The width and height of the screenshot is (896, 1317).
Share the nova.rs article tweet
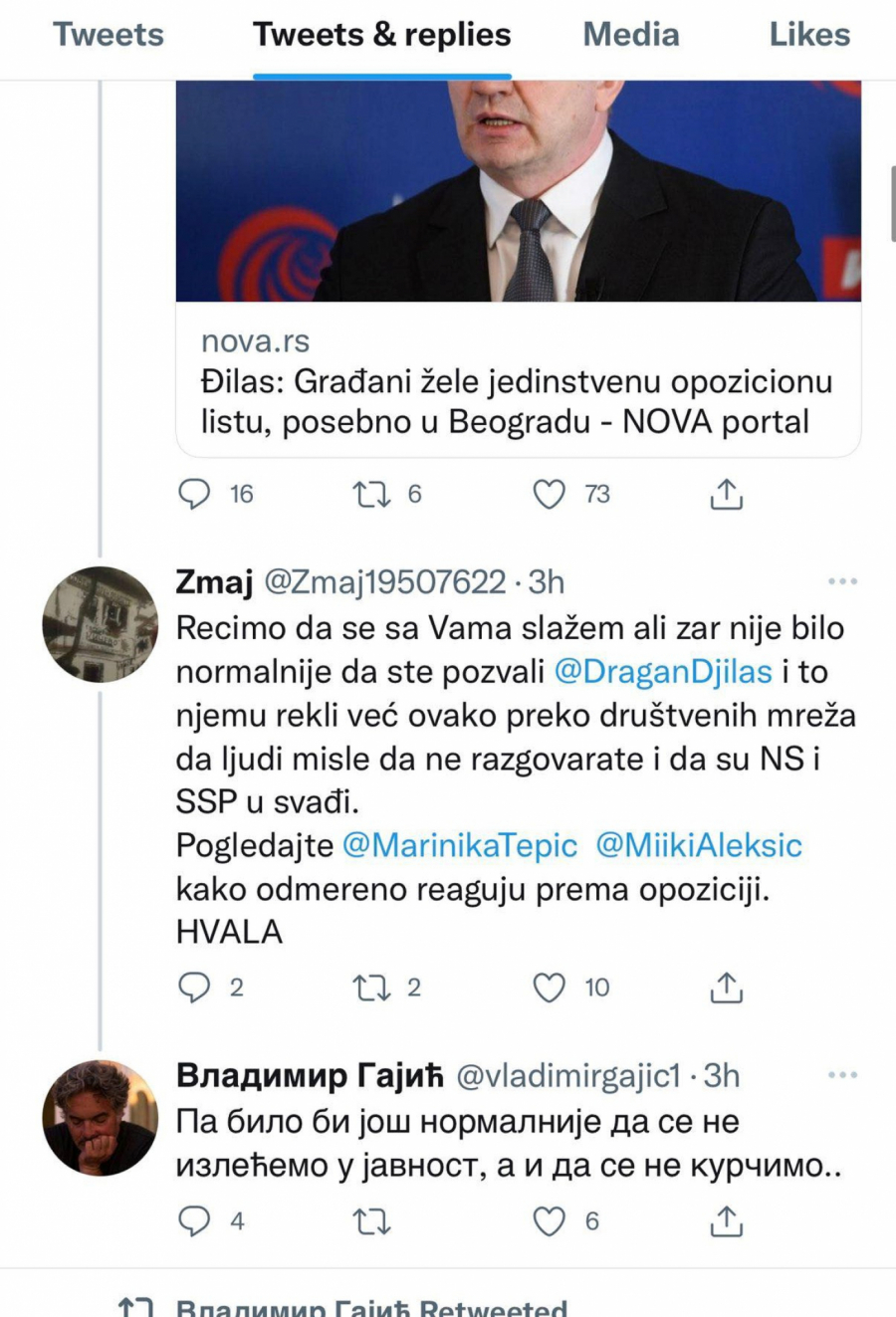coord(727,495)
